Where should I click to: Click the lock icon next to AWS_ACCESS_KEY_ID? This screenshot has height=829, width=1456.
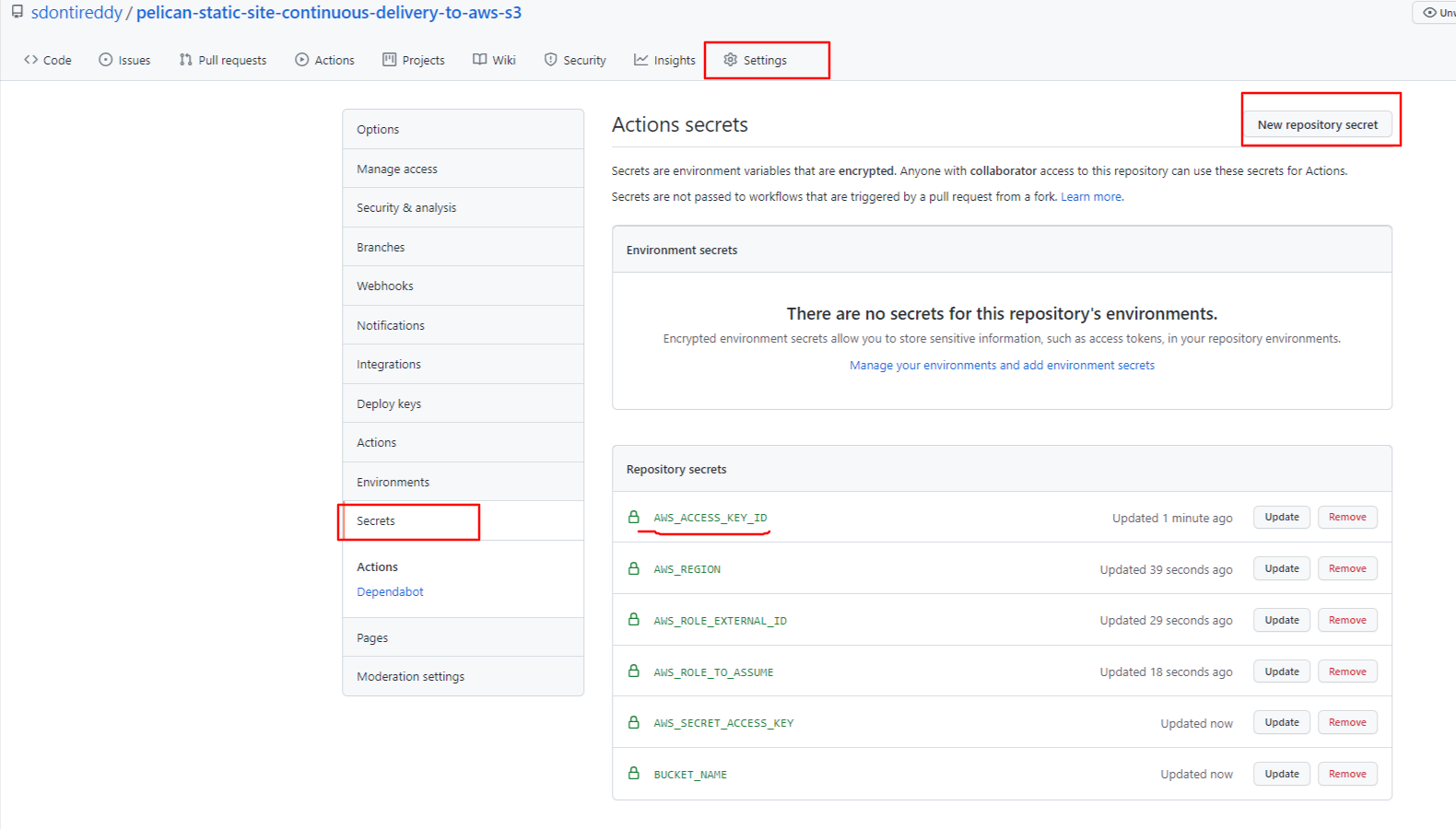click(634, 518)
